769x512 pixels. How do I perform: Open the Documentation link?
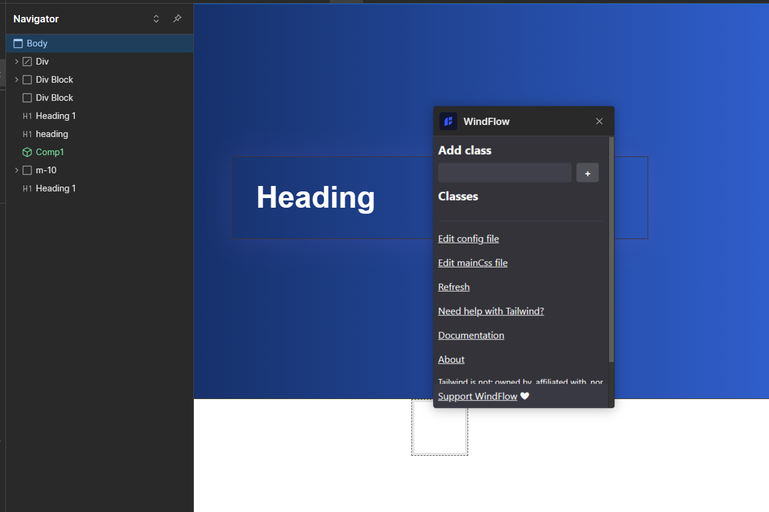[471, 335]
